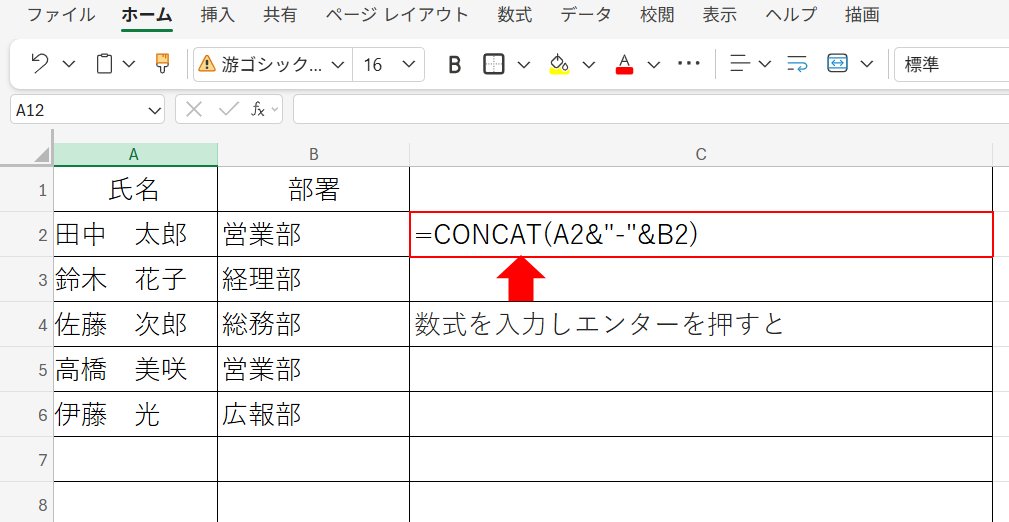Apply cell borders with the borders icon

494,64
